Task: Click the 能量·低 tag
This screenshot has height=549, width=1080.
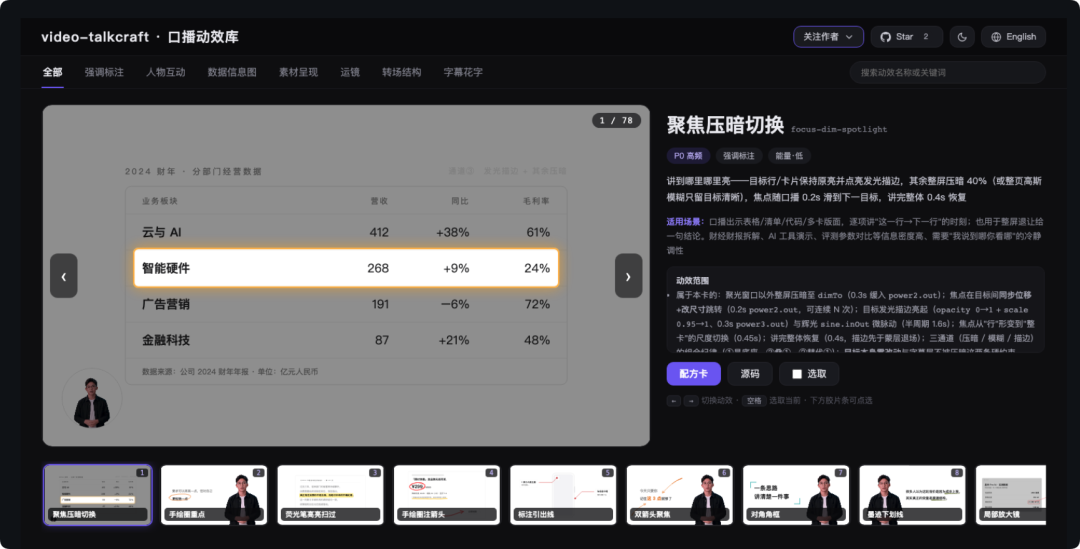Action: pyautogui.click(x=789, y=156)
